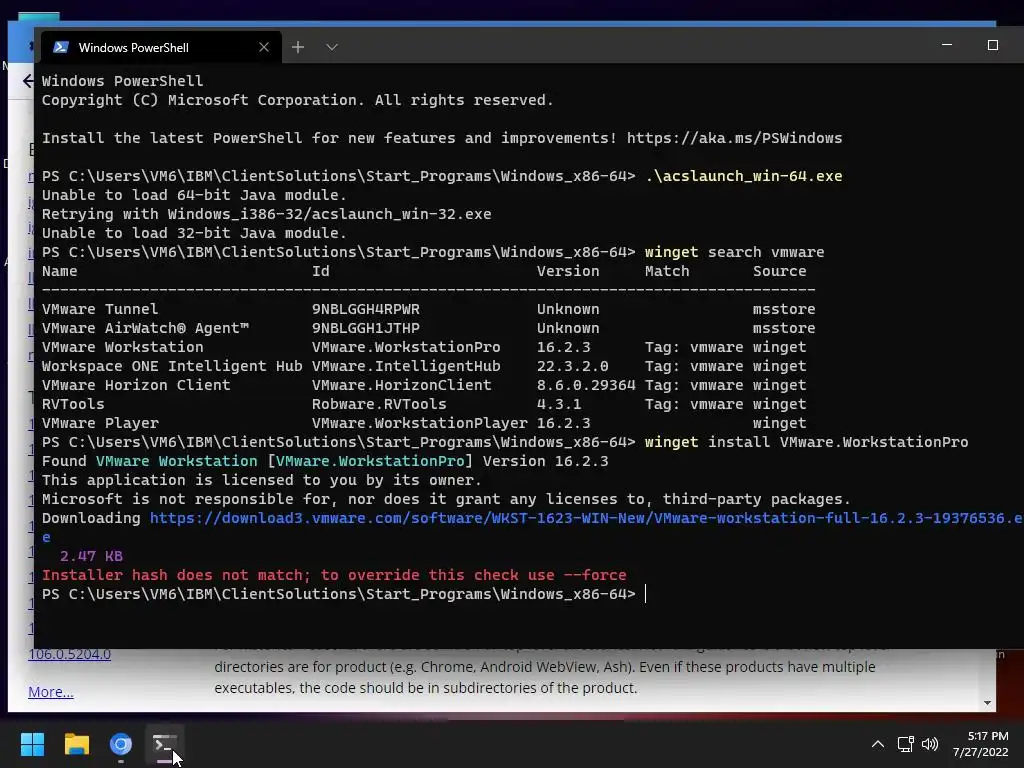Open a new terminal tab

tap(298, 47)
